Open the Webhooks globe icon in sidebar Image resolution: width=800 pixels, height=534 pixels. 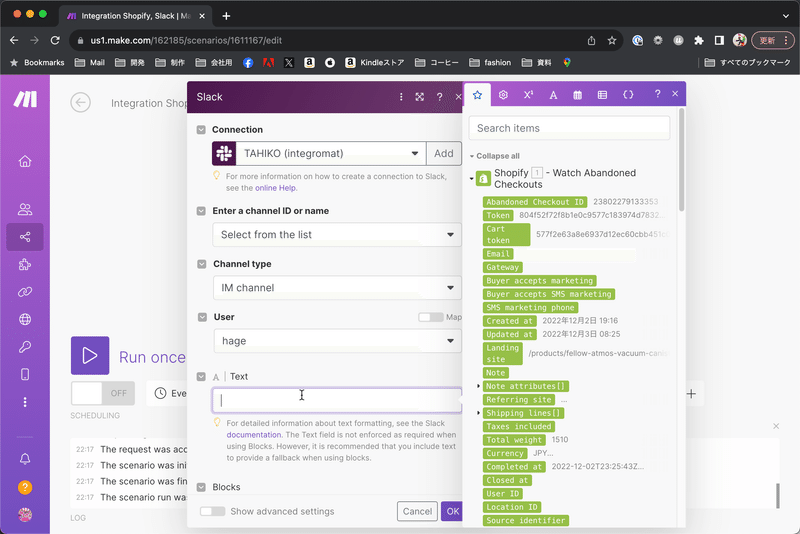coord(24,319)
